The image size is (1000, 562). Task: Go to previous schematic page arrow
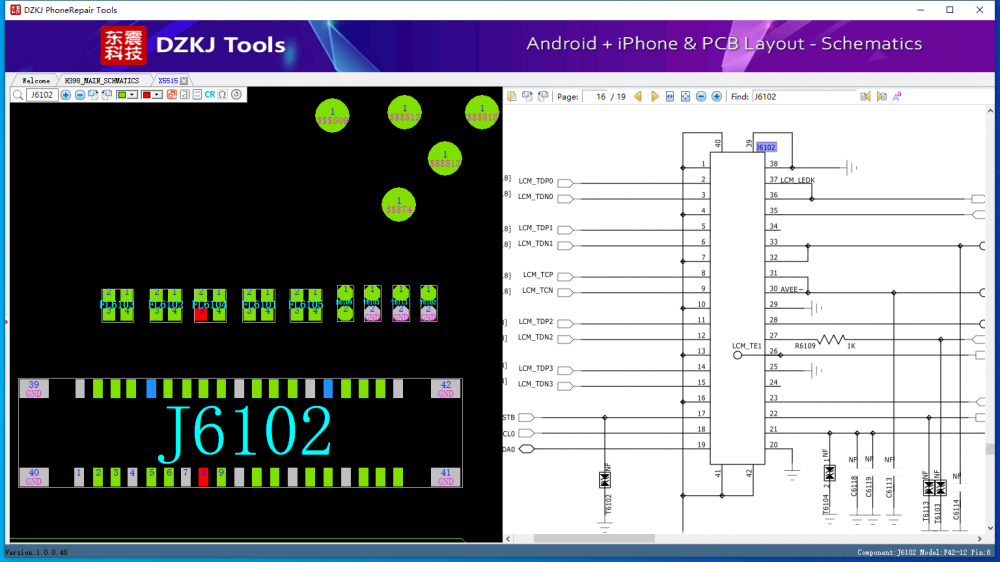pos(638,97)
